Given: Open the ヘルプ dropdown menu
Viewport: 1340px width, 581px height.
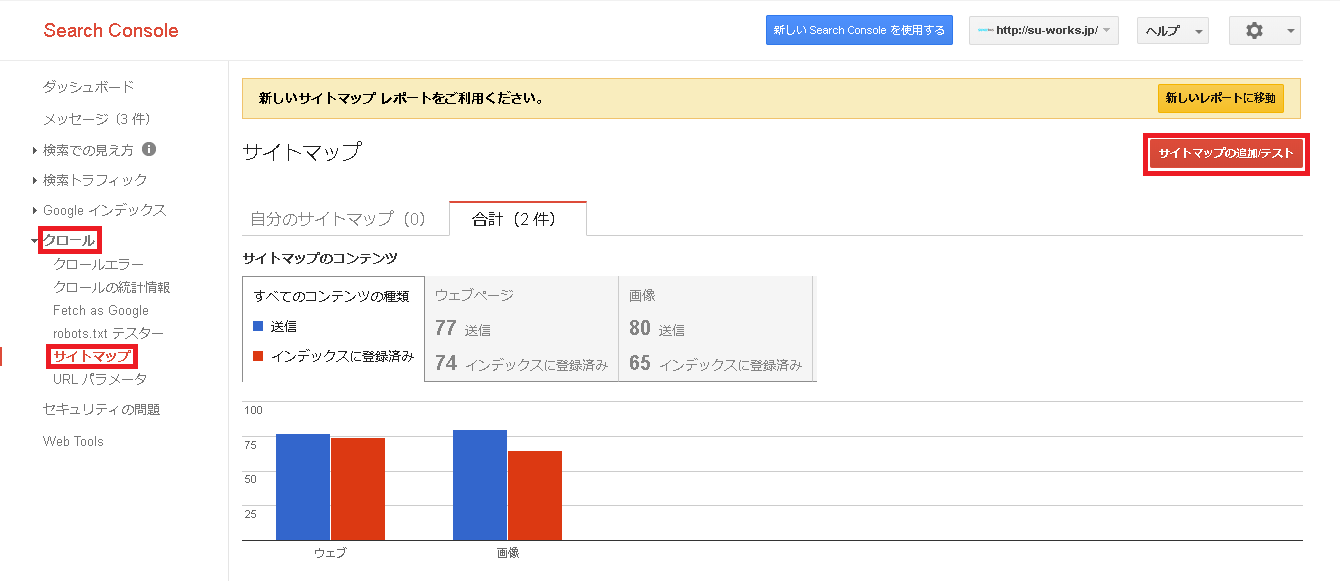Looking at the screenshot, I should click(x=1172, y=31).
